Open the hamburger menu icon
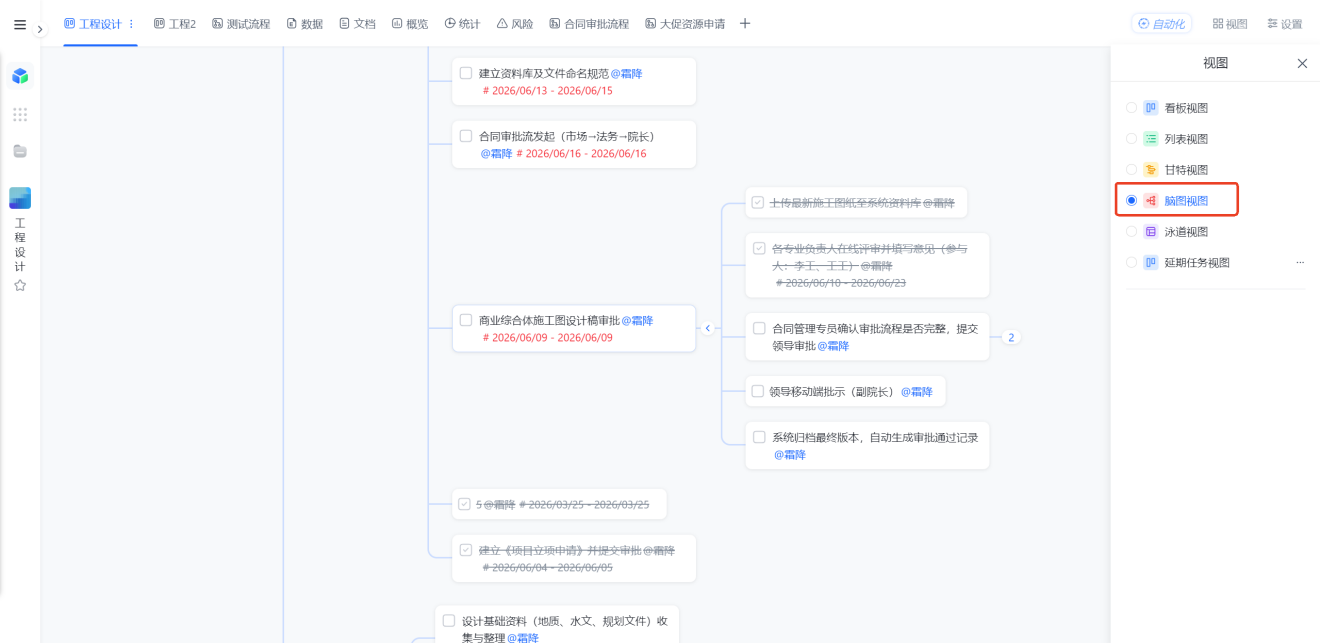The image size is (1320, 643). click(20, 25)
